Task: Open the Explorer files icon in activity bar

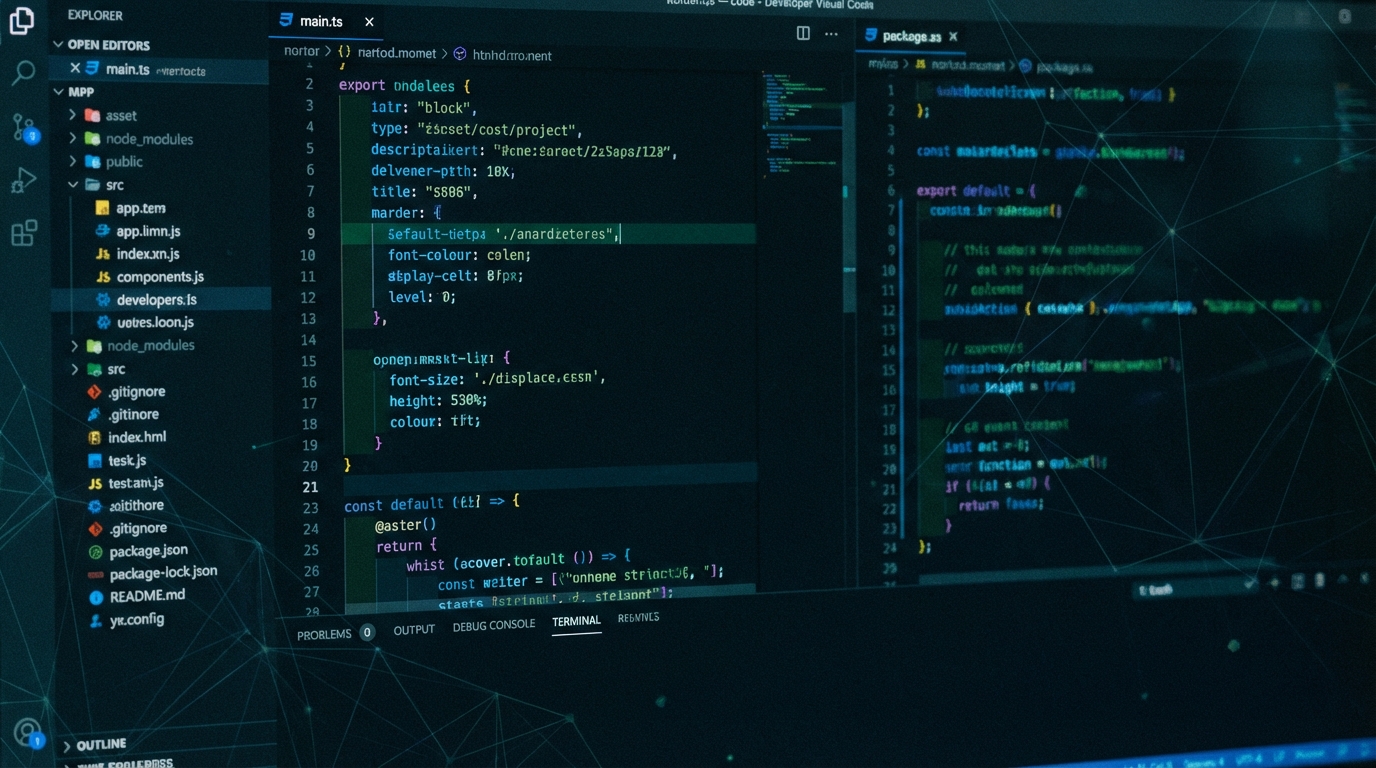Action: click(21, 20)
